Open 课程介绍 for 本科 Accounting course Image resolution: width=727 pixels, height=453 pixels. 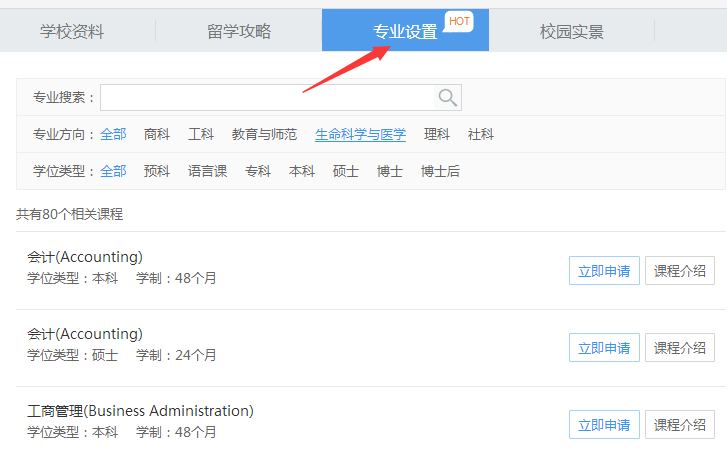coord(680,270)
